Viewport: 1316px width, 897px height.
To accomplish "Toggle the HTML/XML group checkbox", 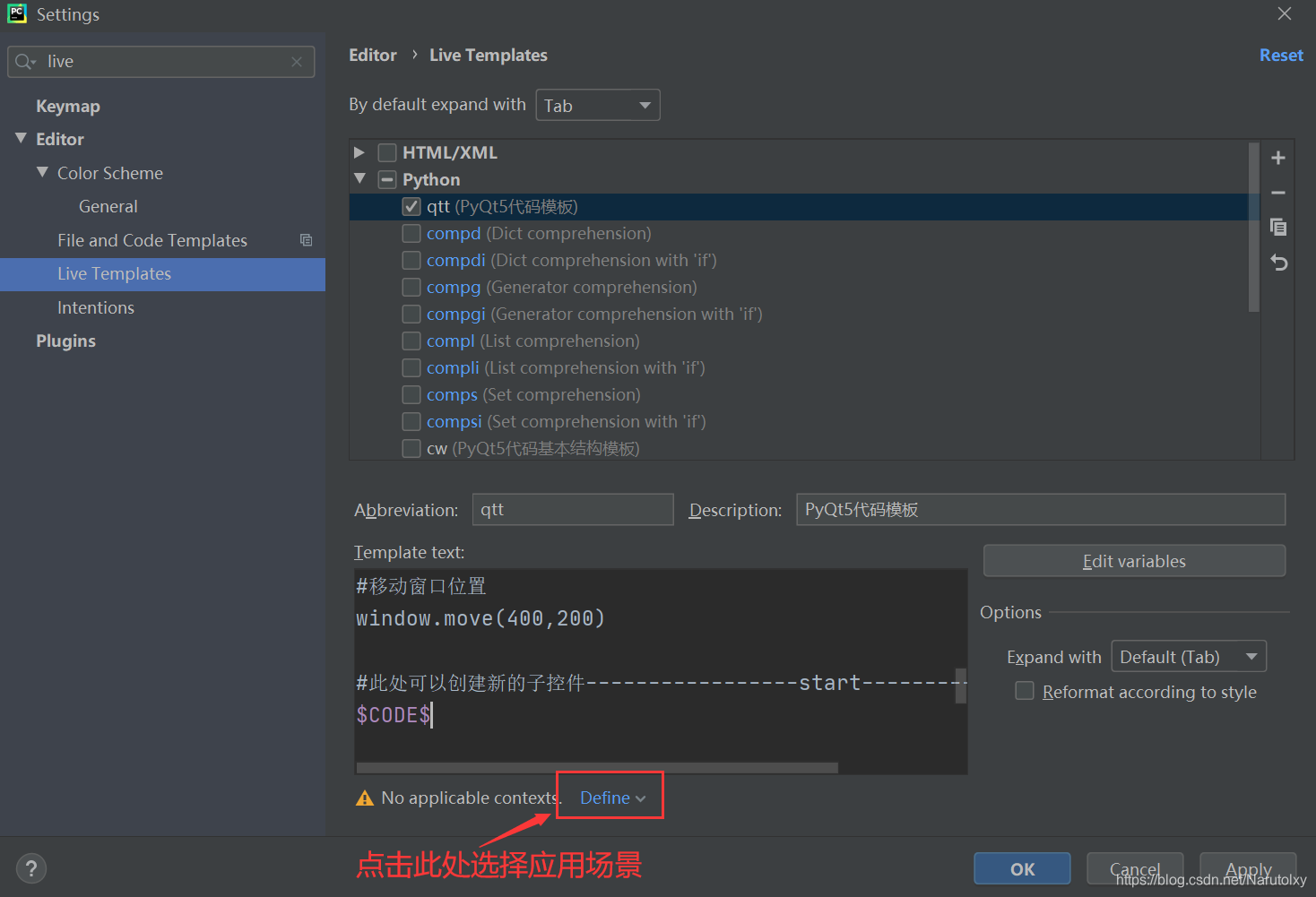I will [x=387, y=152].
